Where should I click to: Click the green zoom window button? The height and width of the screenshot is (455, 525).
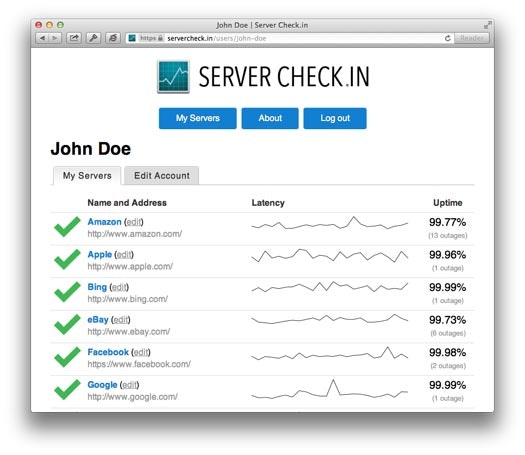click(60, 25)
